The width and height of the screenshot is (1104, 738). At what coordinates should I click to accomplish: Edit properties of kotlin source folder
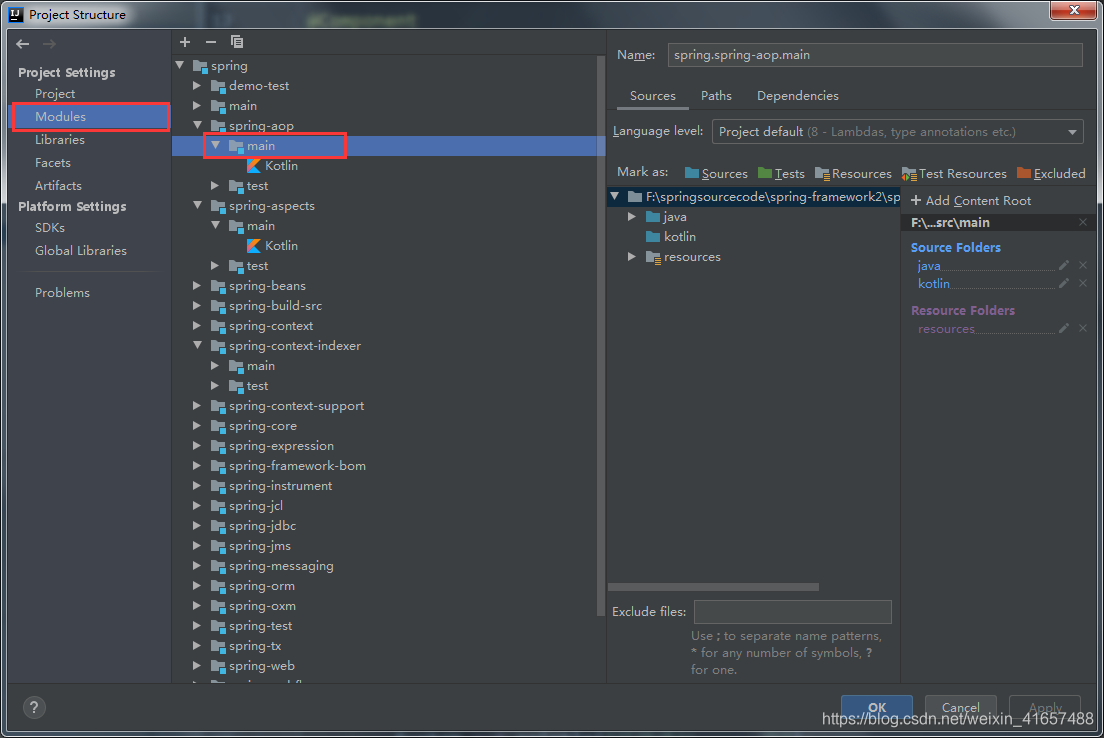point(1064,283)
